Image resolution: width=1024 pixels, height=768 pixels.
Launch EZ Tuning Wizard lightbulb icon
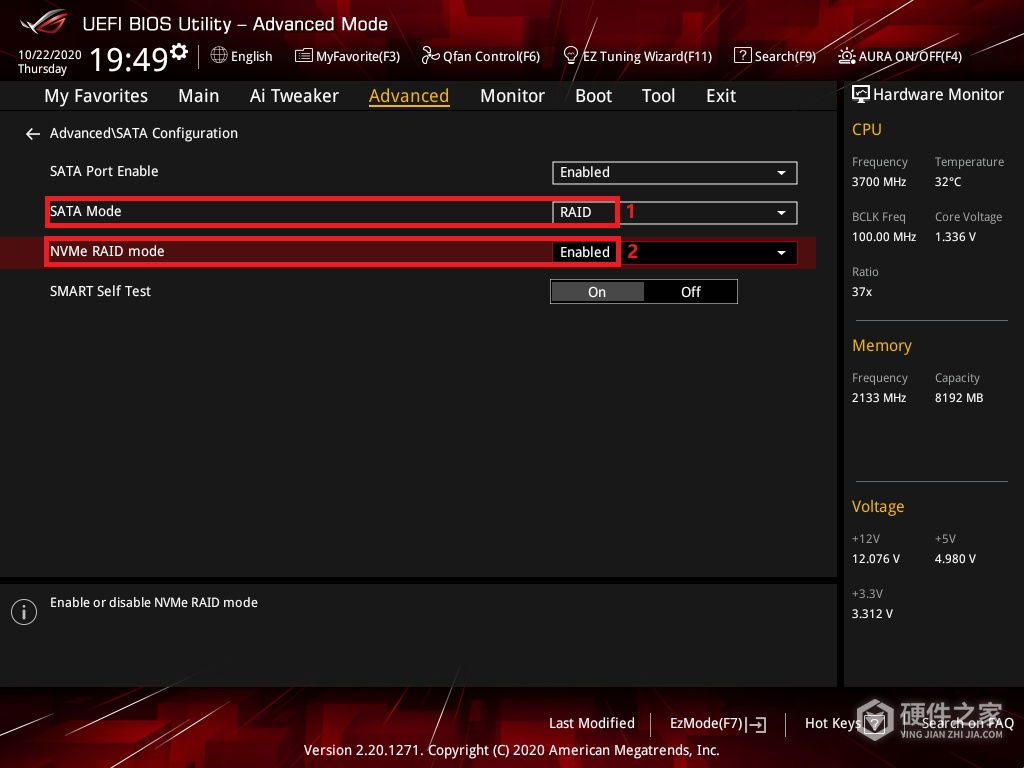[570, 56]
